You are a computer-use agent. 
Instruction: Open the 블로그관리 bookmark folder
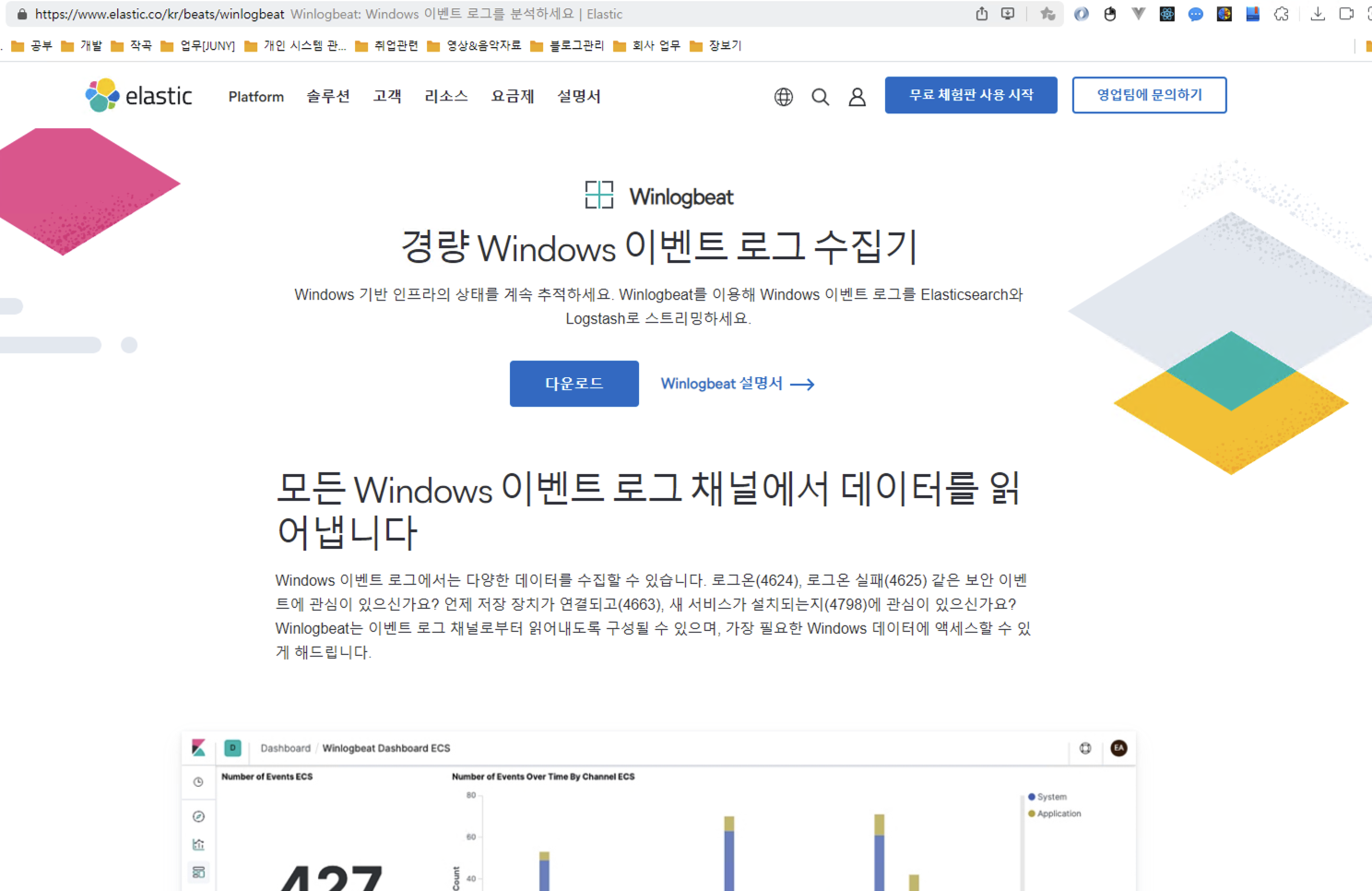click(x=568, y=45)
